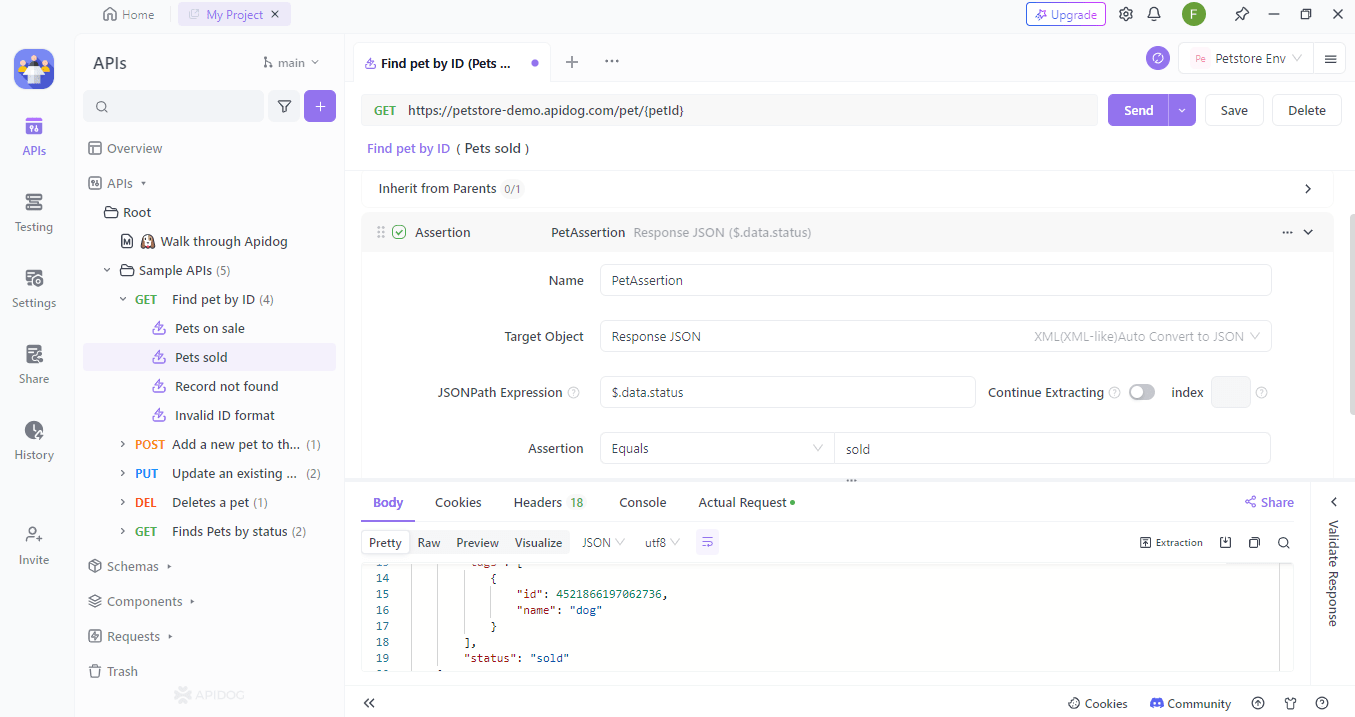Open settings gear in title bar

[1126, 14]
